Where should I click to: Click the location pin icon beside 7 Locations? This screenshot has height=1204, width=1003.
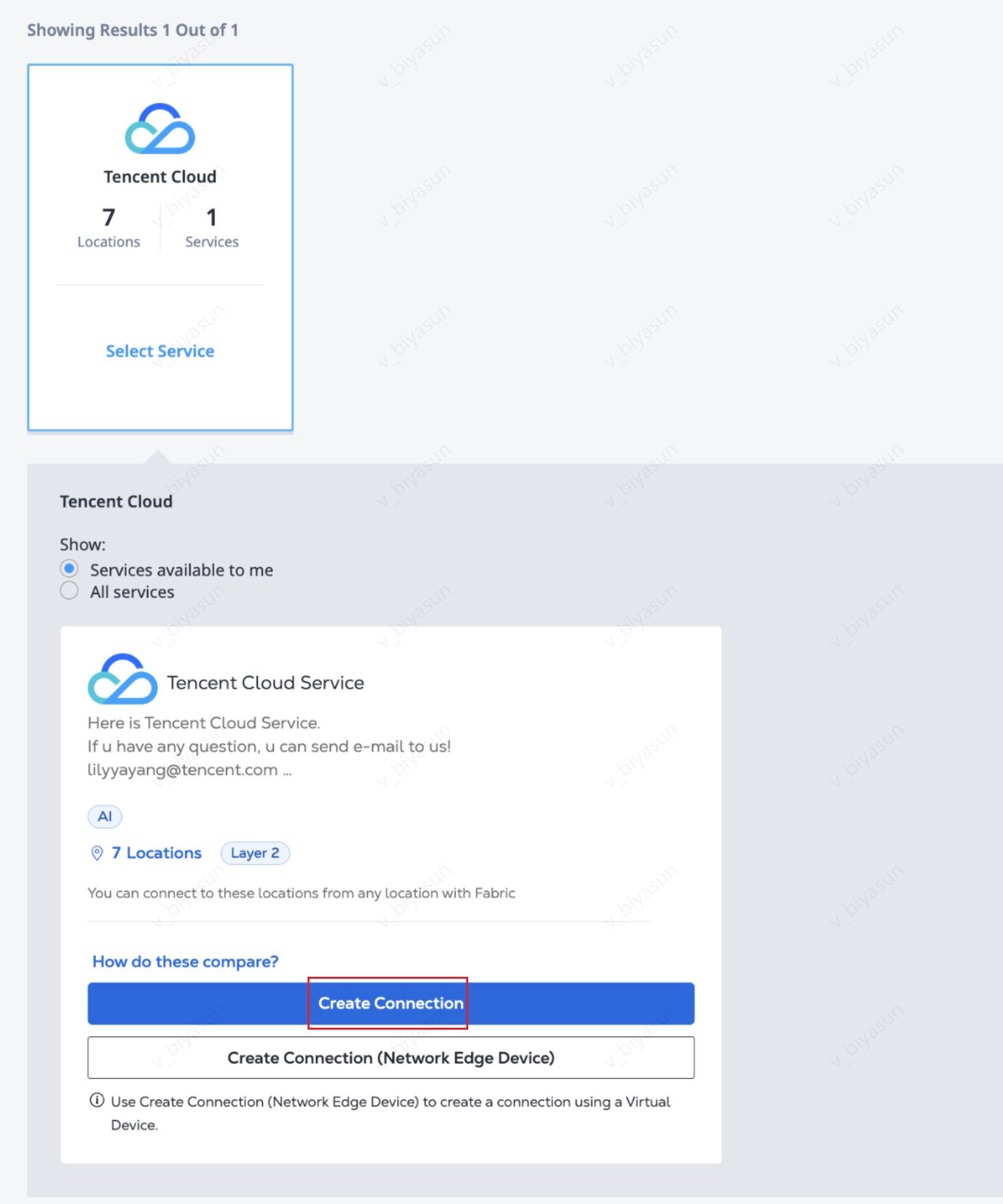(97, 853)
